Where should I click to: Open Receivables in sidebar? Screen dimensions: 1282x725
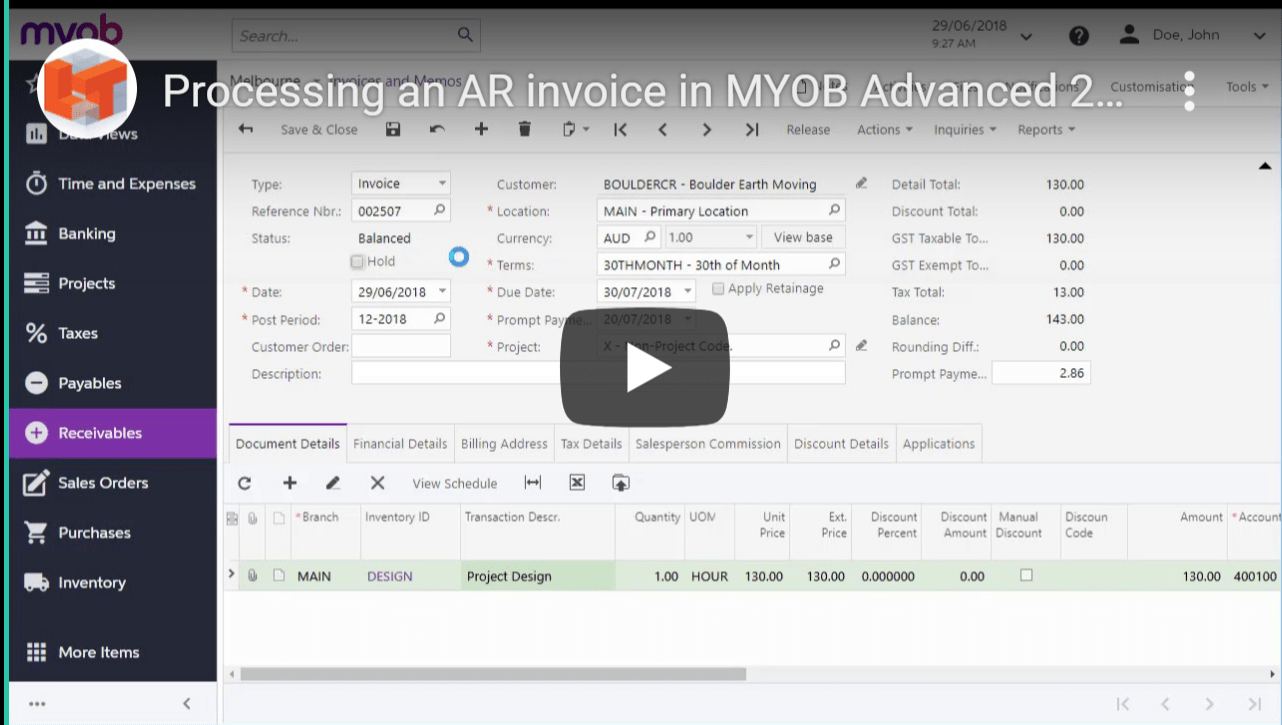point(113,433)
